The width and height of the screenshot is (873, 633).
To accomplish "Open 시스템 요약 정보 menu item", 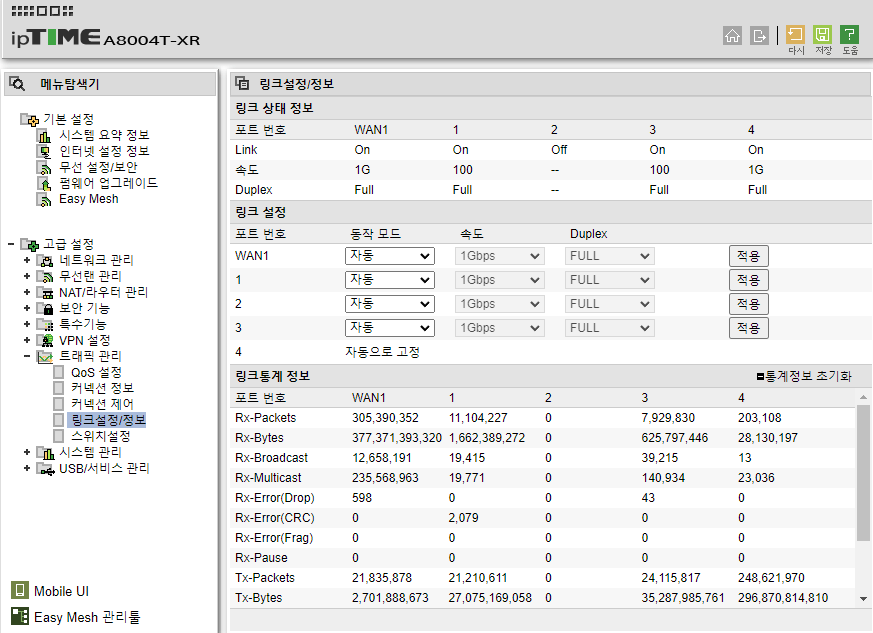I will [x=104, y=135].
